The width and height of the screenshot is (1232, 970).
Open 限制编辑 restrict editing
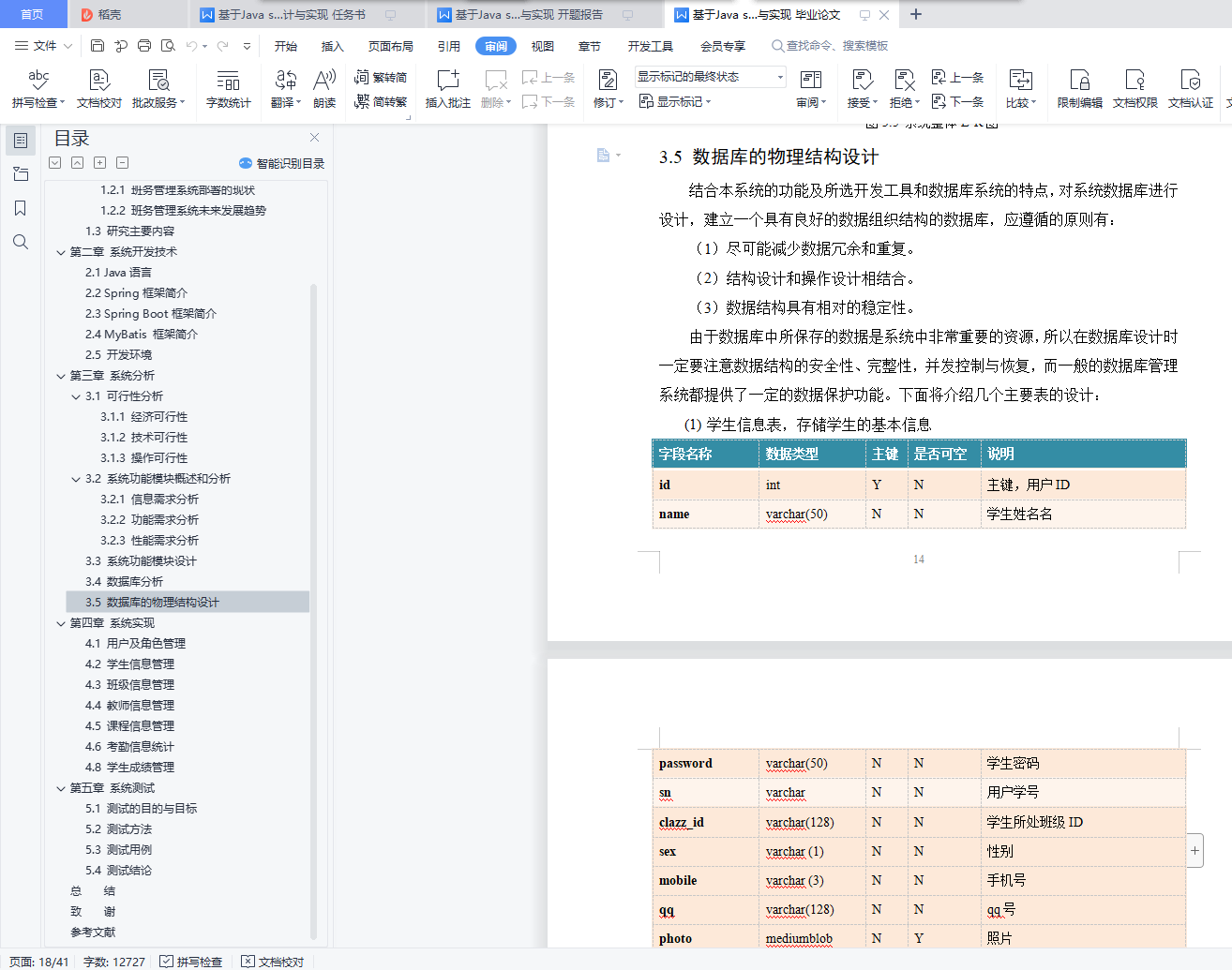click(1080, 89)
